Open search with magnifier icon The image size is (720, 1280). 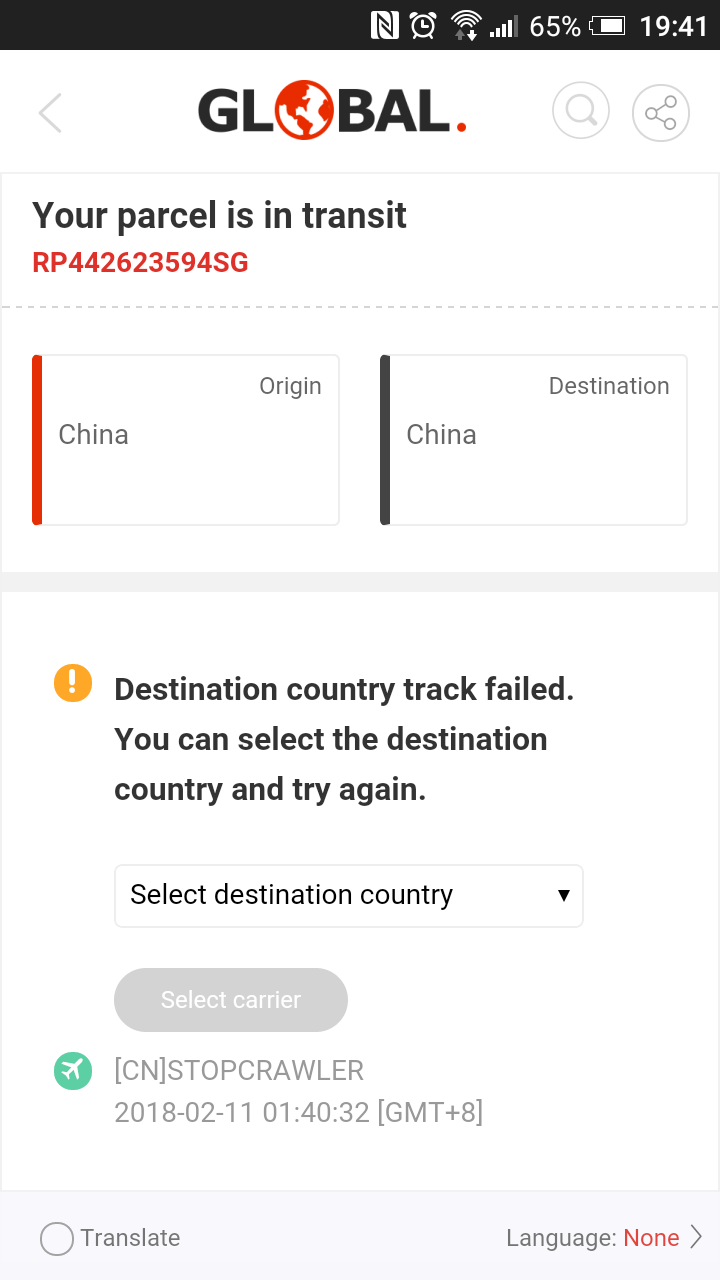[x=581, y=112]
